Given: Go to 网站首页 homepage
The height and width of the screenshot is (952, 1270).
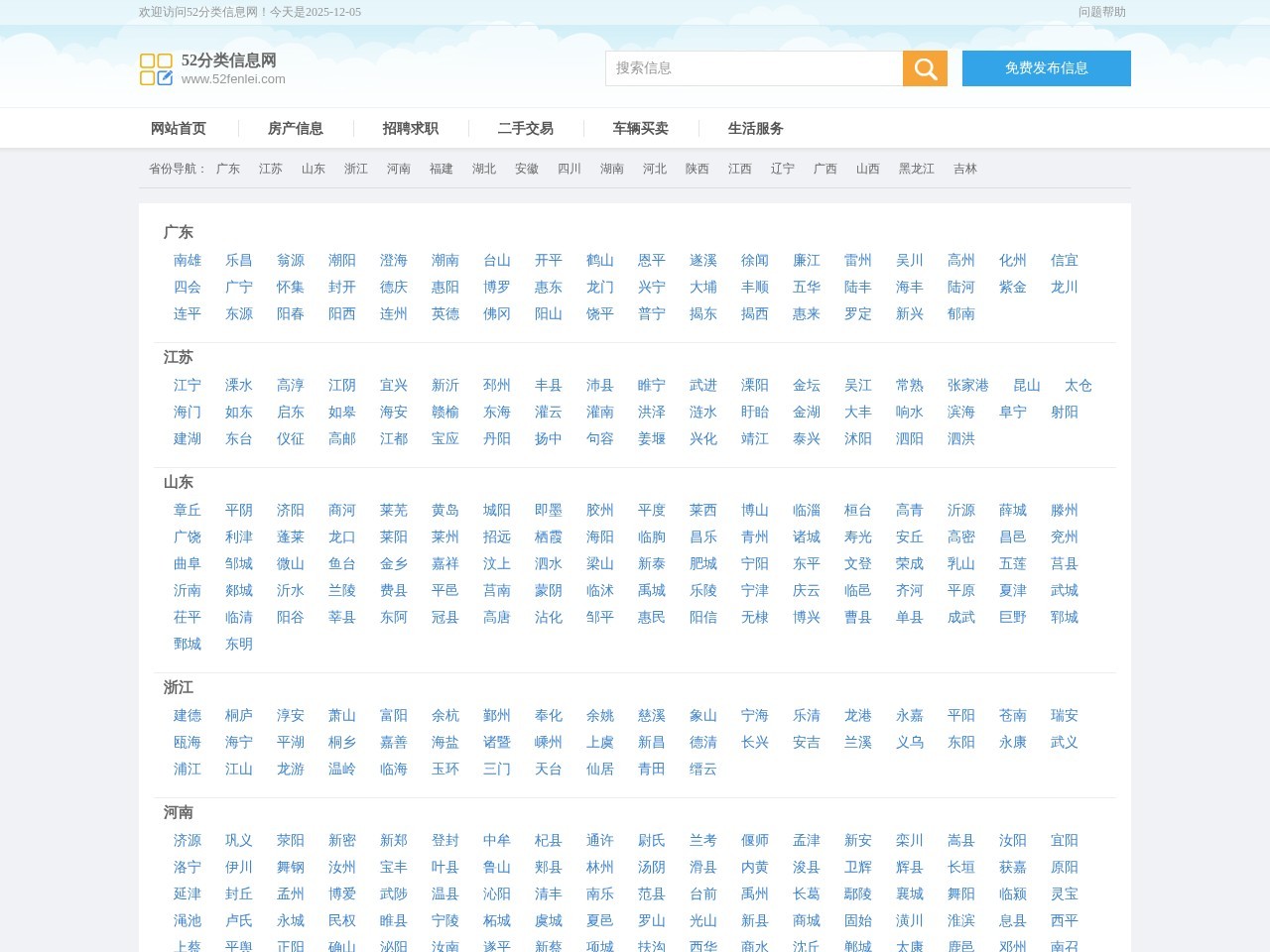Looking at the screenshot, I should (x=180, y=128).
